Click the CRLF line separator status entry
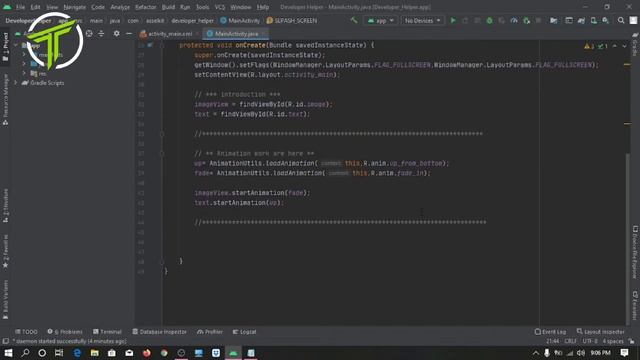The width and height of the screenshot is (640, 360). (570, 341)
